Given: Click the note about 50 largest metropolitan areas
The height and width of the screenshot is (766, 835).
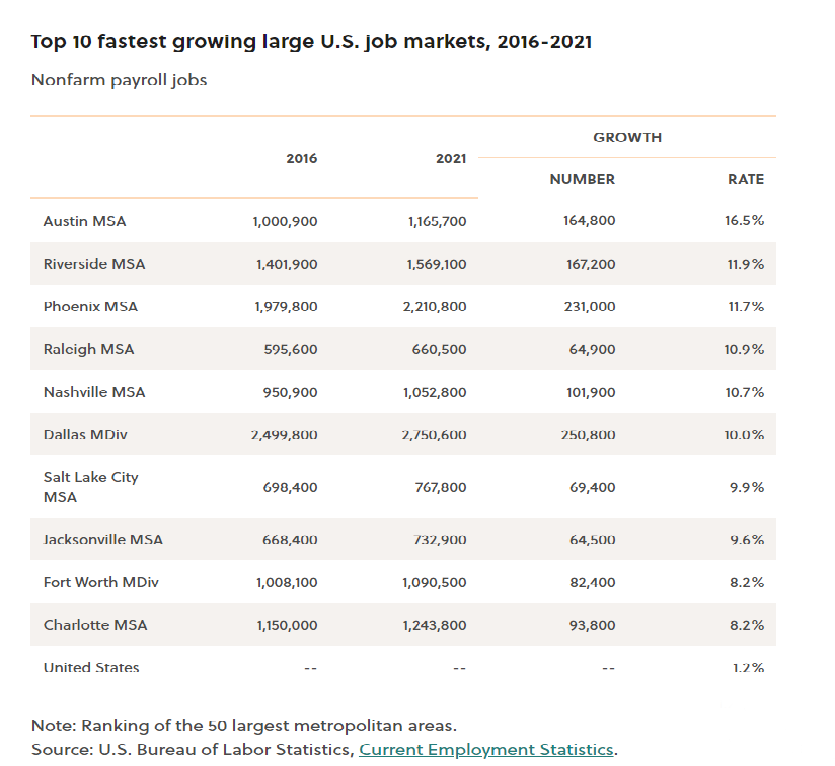Looking at the screenshot, I should [244, 726].
